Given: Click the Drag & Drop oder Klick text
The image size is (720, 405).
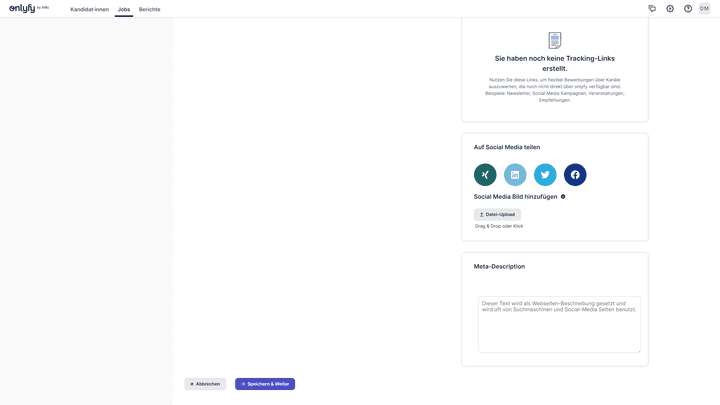Looking at the screenshot, I should point(499,226).
